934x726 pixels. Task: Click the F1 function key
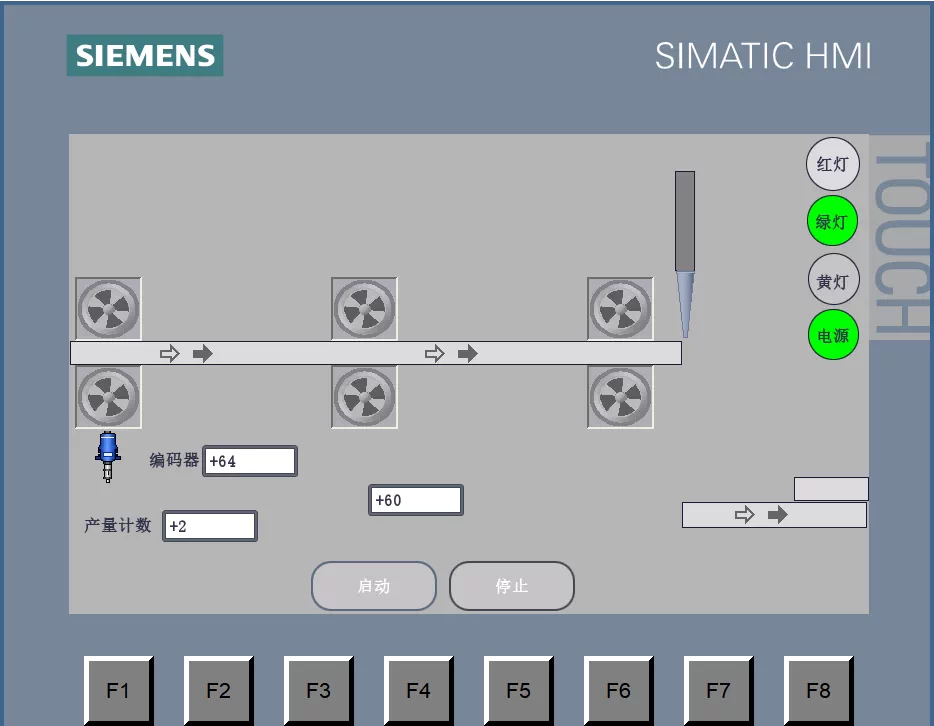click(119, 690)
